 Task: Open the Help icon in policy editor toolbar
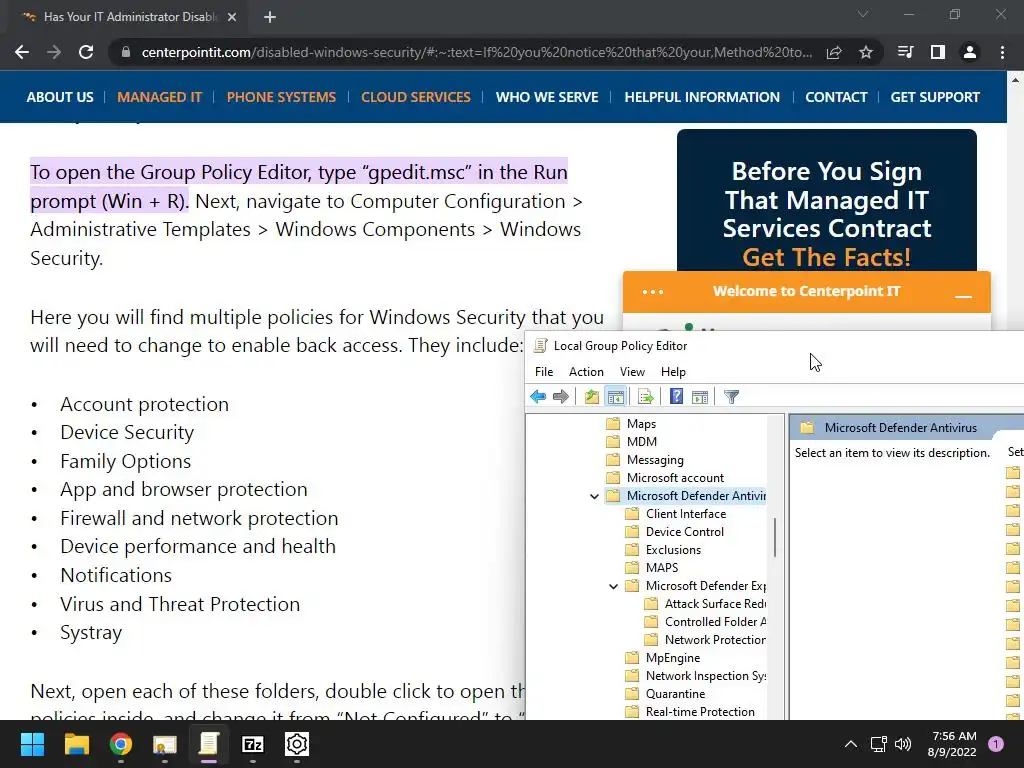tap(677, 396)
